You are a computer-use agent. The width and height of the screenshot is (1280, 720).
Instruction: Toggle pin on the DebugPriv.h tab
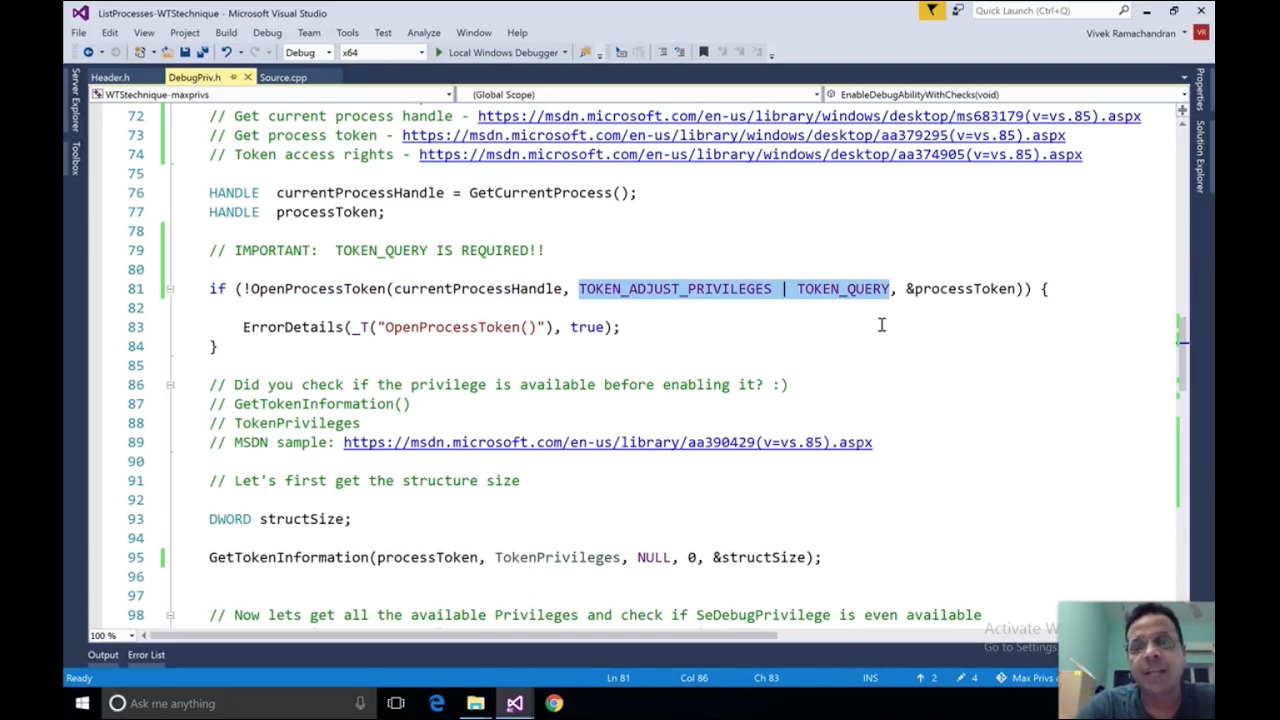[x=233, y=77]
